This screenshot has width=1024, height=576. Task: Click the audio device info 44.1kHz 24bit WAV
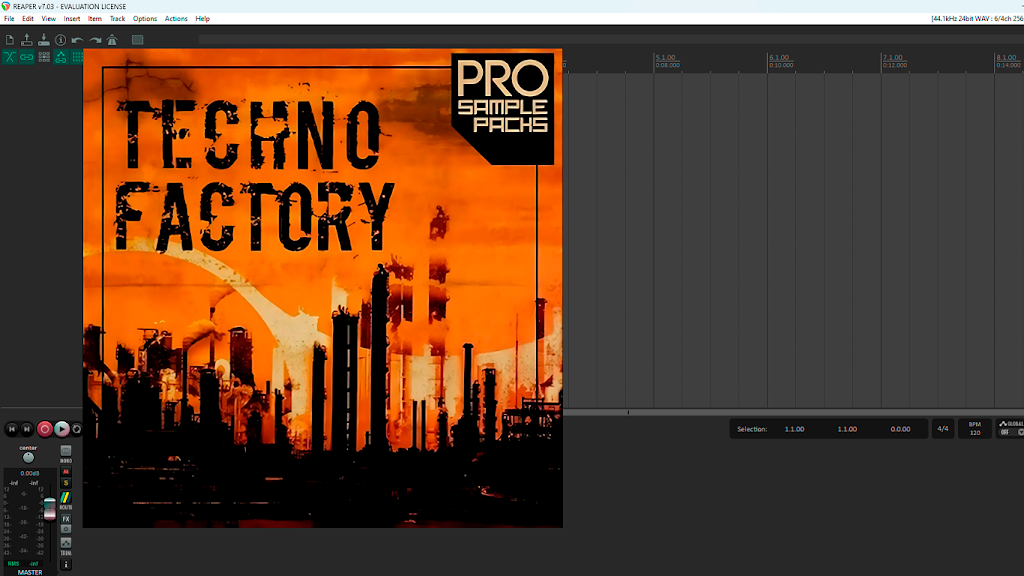point(977,19)
